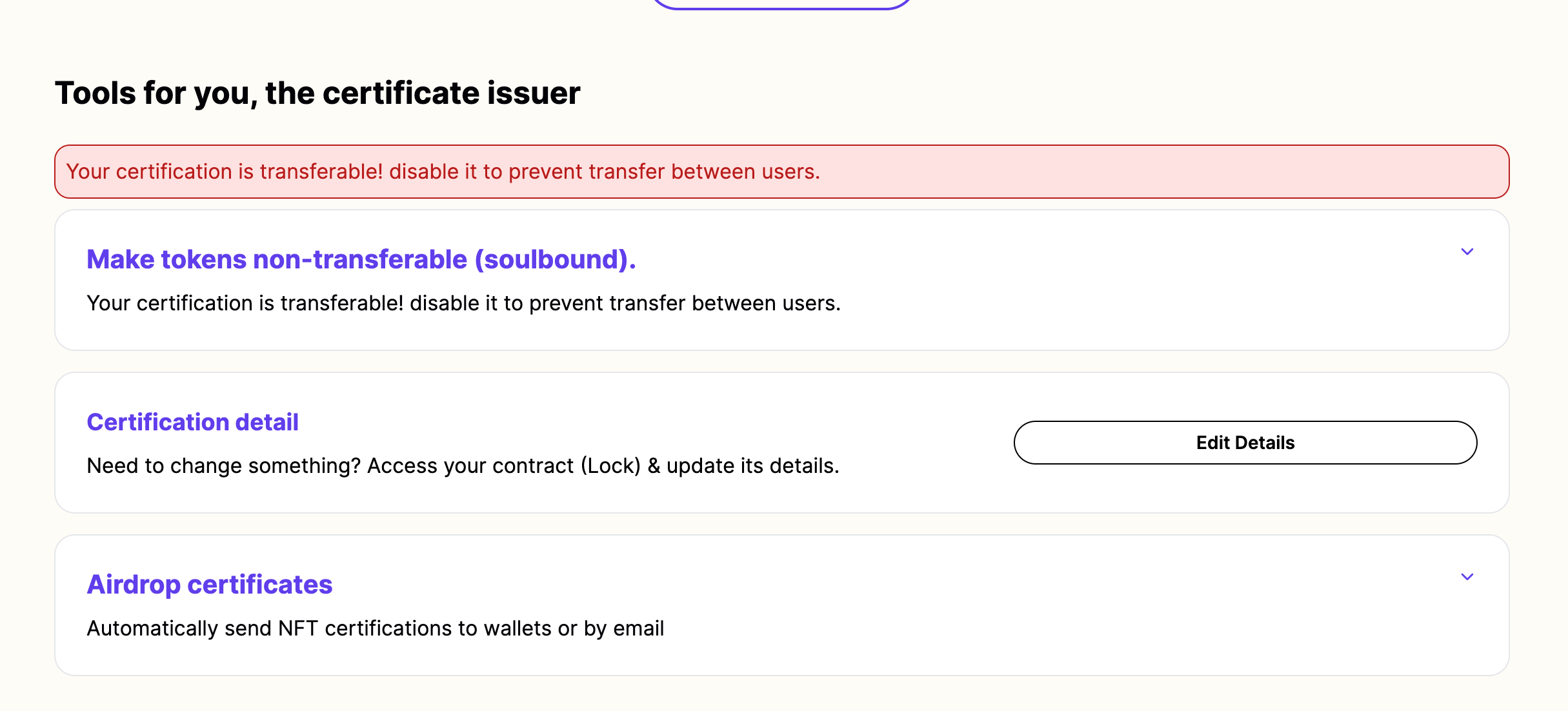1568x711 pixels.
Task: Expand the soulbound tokens section chevron
Action: coord(1467,252)
